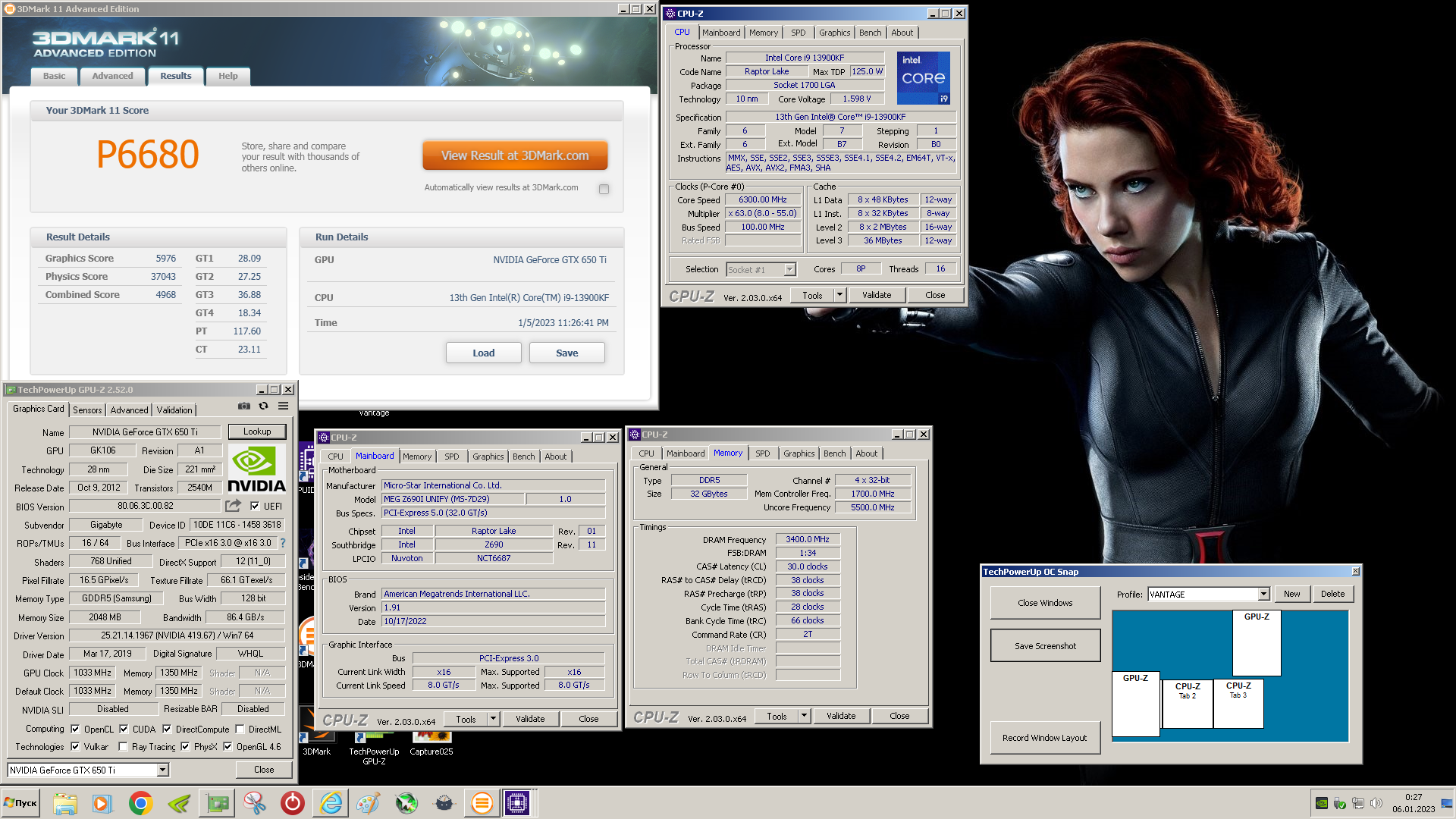This screenshot has width=1456, height=819.
Task: Click Record Window Layout in OC Snap
Action: [1045, 738]
